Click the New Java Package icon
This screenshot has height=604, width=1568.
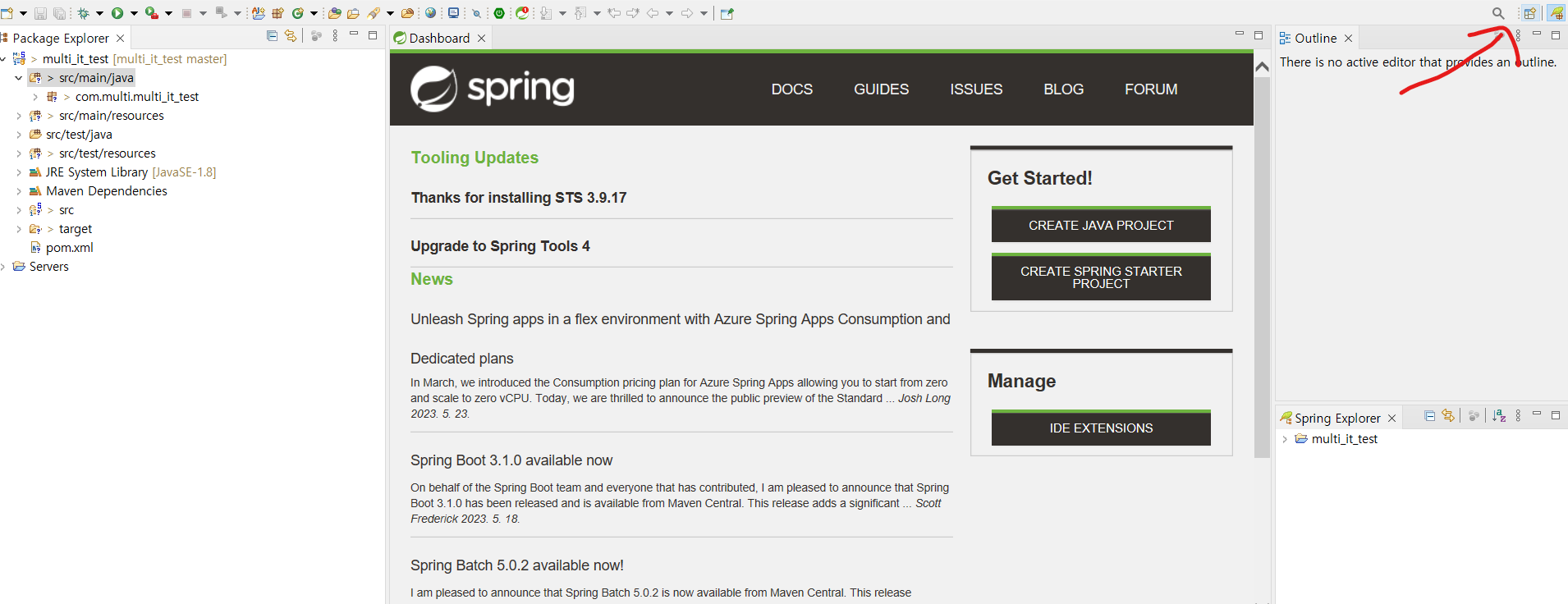(x=277, y=13)
